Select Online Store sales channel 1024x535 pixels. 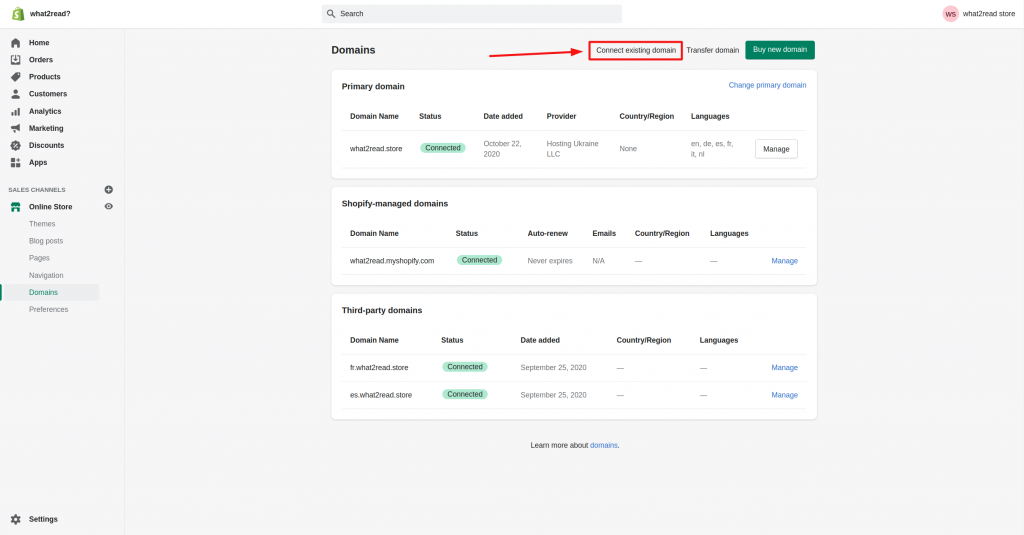point(50,206)
